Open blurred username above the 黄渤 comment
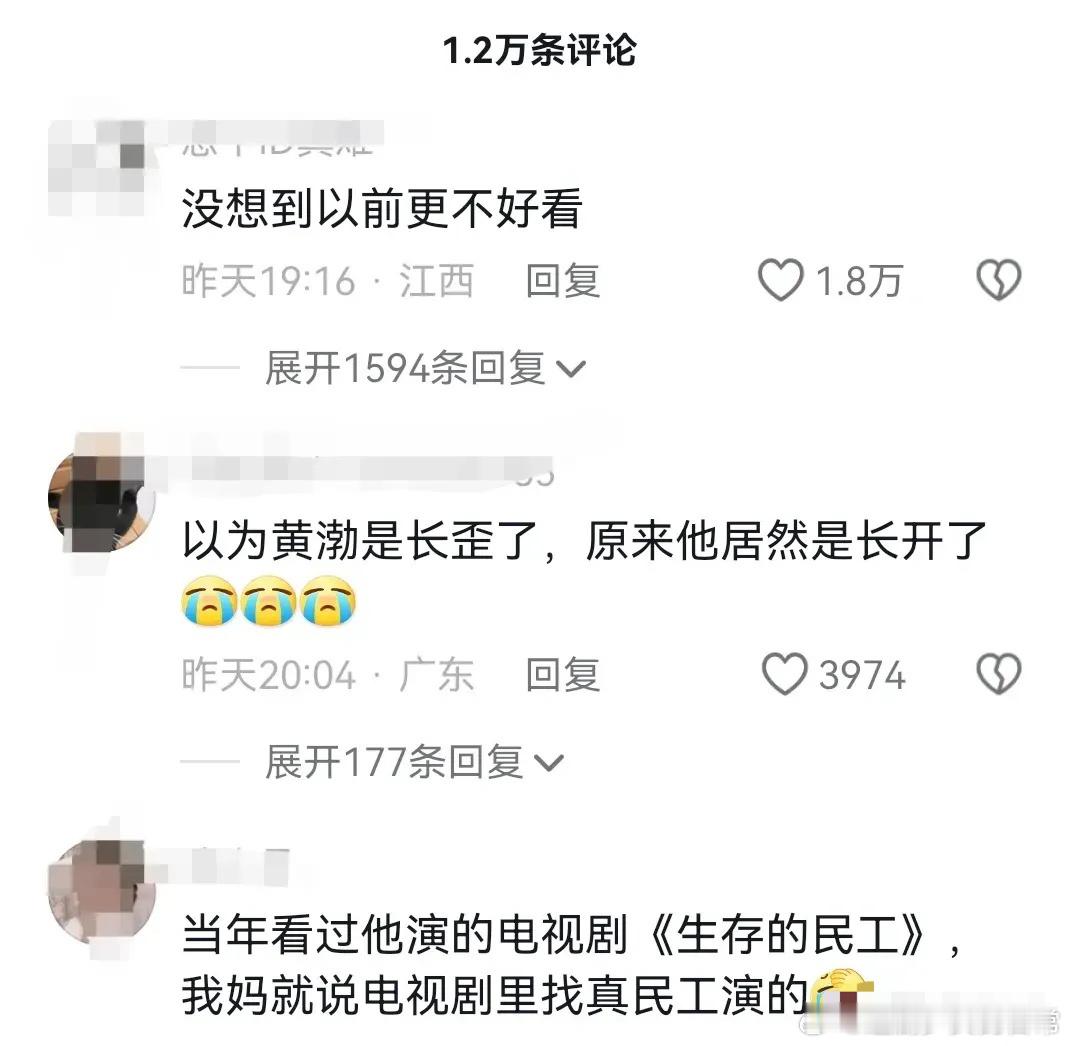 point(369,468)
